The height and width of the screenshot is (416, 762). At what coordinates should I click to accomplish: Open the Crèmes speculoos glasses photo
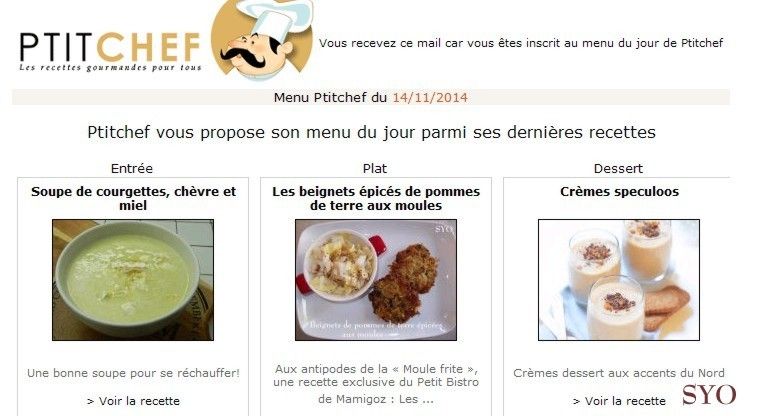(619, 280)
